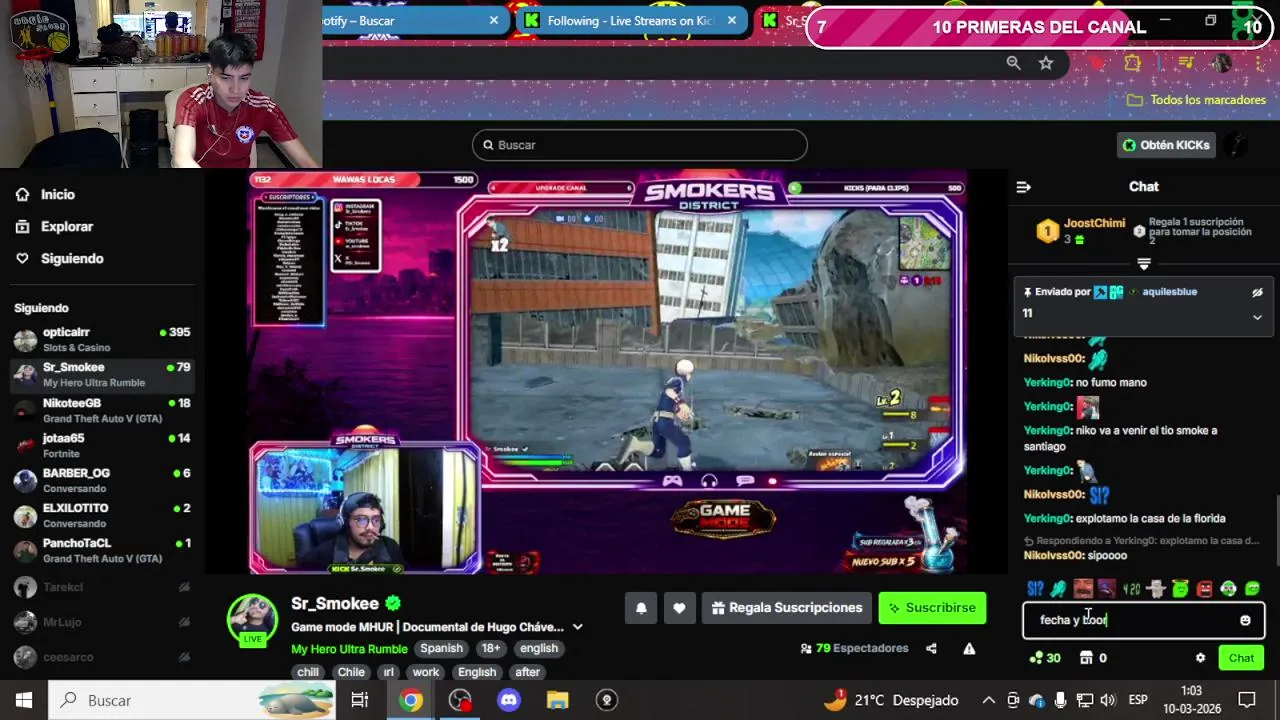Collapse the chat panel with arrow icon
Image resolution: width=1280 pixels, height=720 pixels.
[1023, 187]
